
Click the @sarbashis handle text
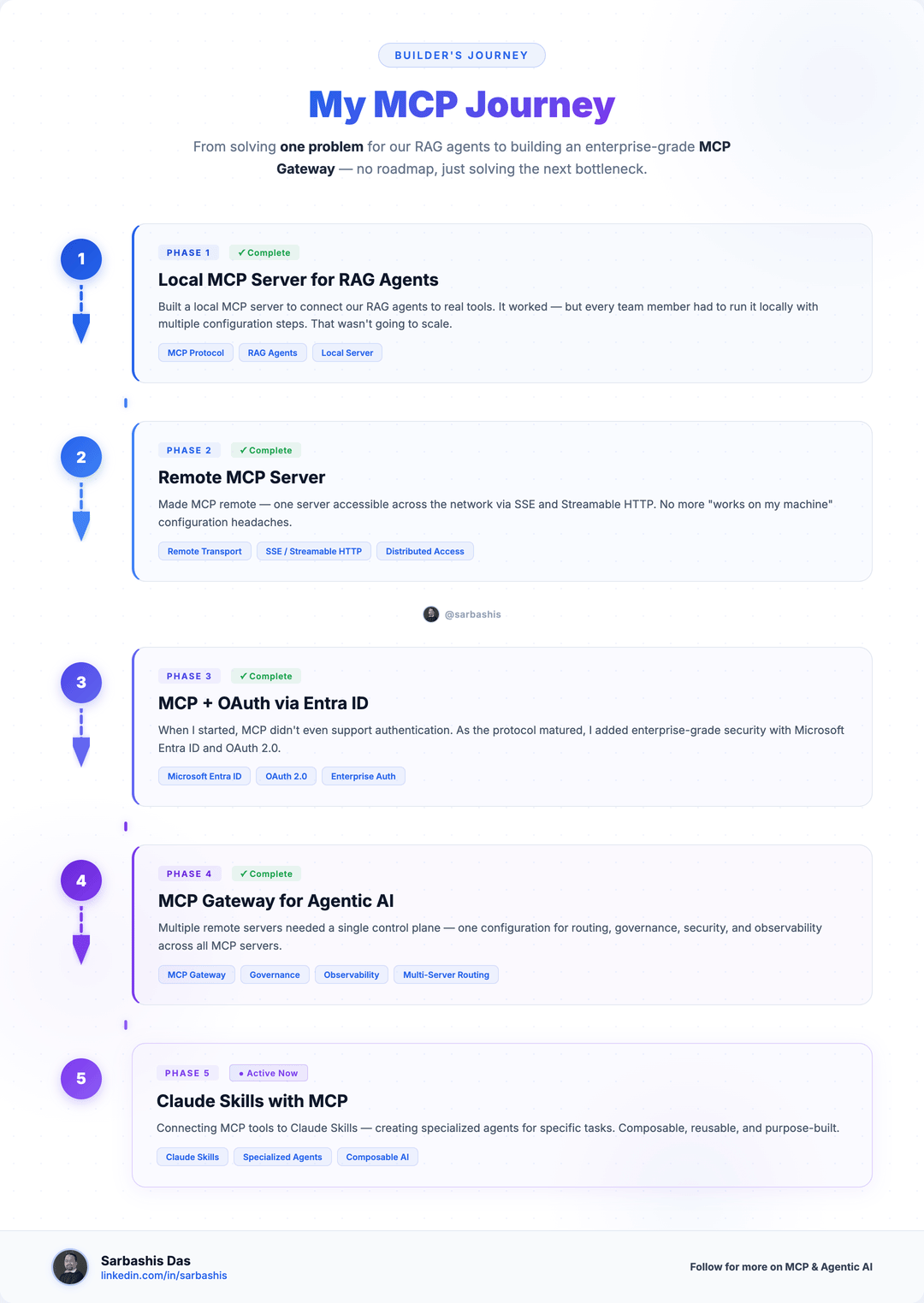pyautogui.click(x=473, y=614)
